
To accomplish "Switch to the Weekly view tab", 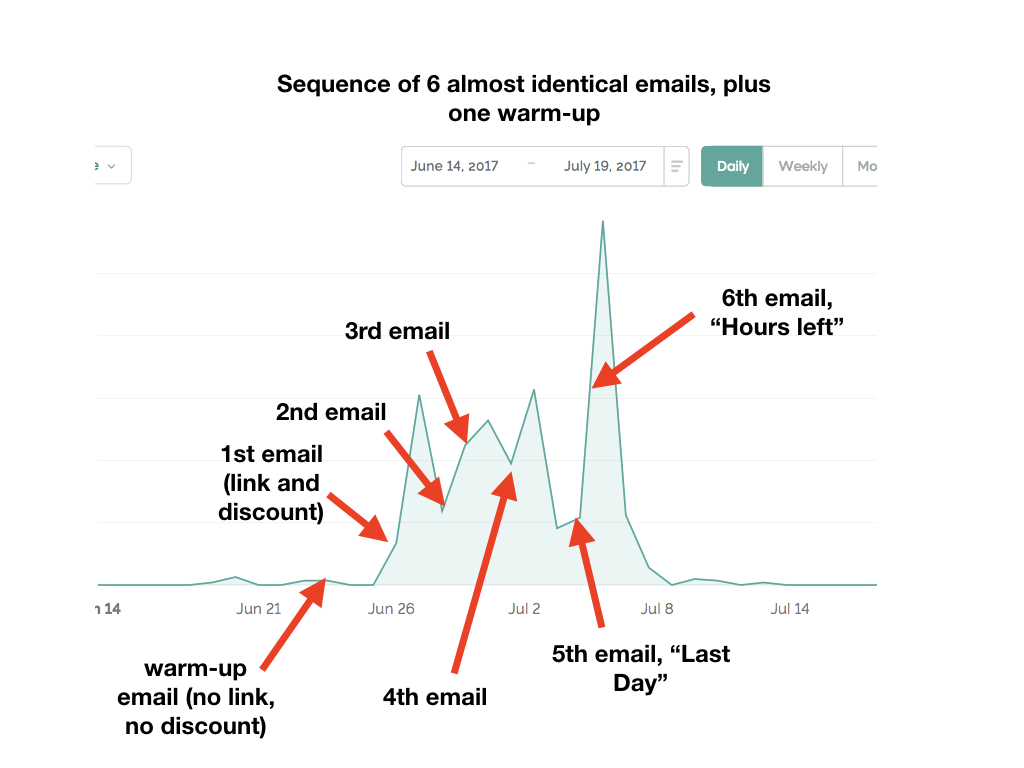I will [x=802, y=166].
